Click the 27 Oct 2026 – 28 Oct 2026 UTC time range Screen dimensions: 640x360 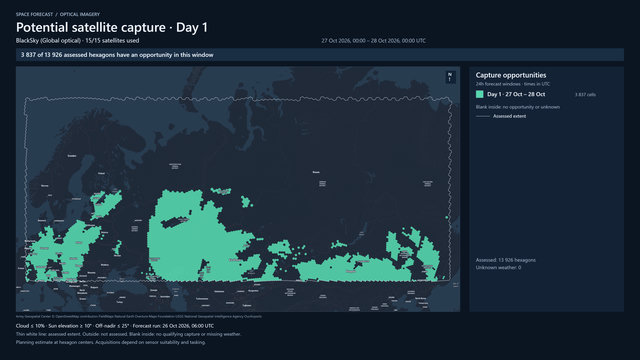pyautogui.click(x=373, y=41)
